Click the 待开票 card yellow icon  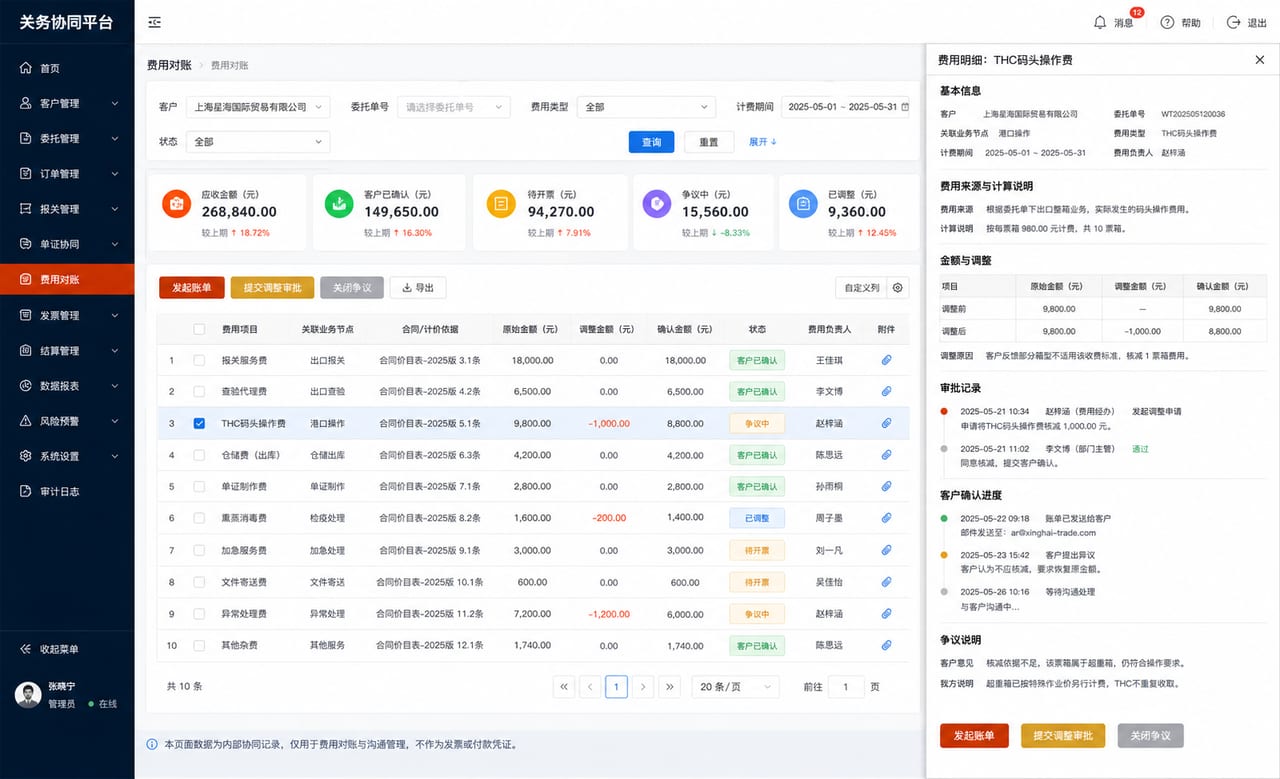coord(501,204)
